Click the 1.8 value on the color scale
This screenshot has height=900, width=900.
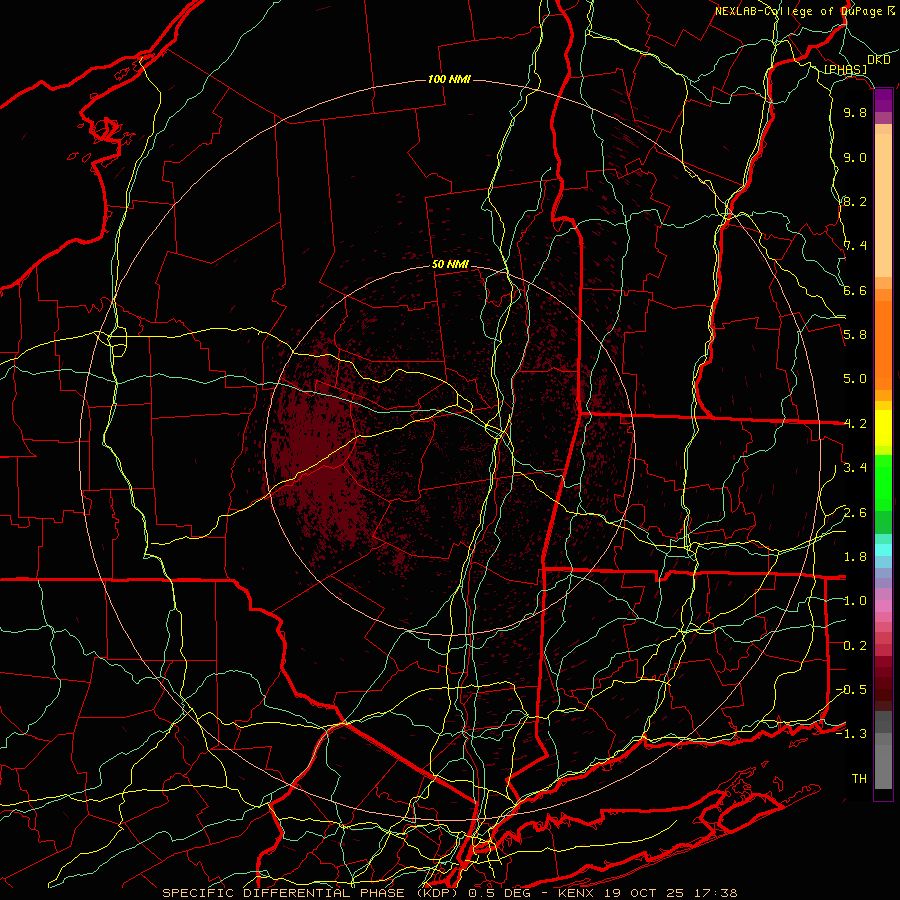(855, 557)
